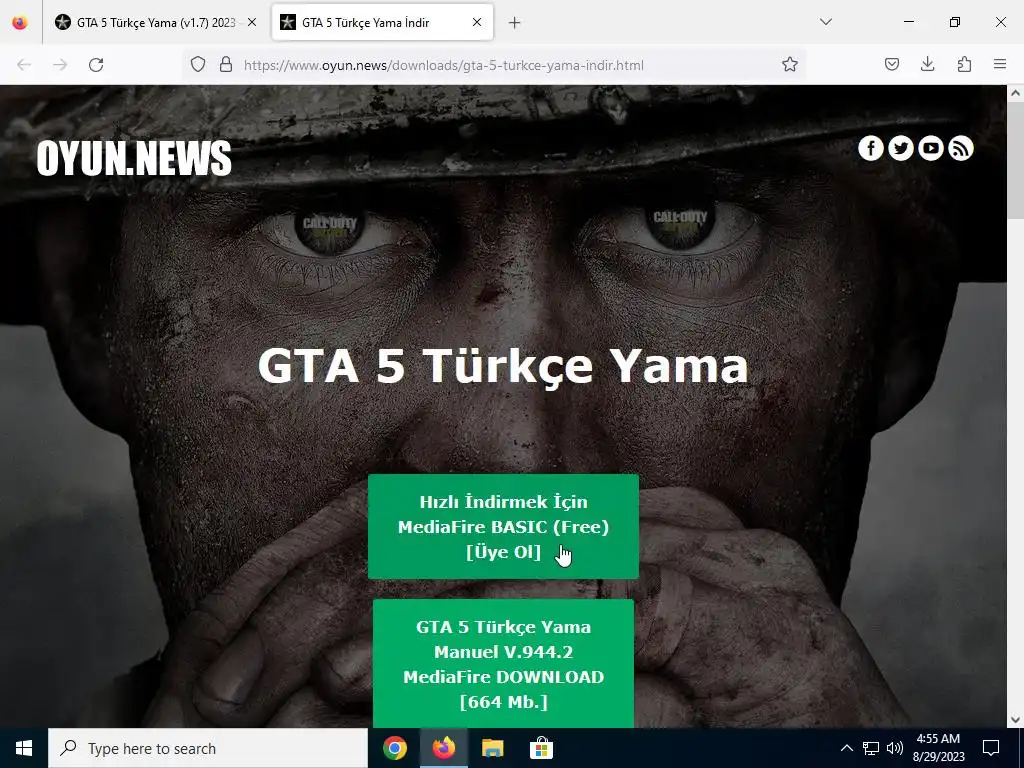This screenshot has height=768, width=1024.
Task: Bookmark this page with the star
Action: tap(790, 65)
